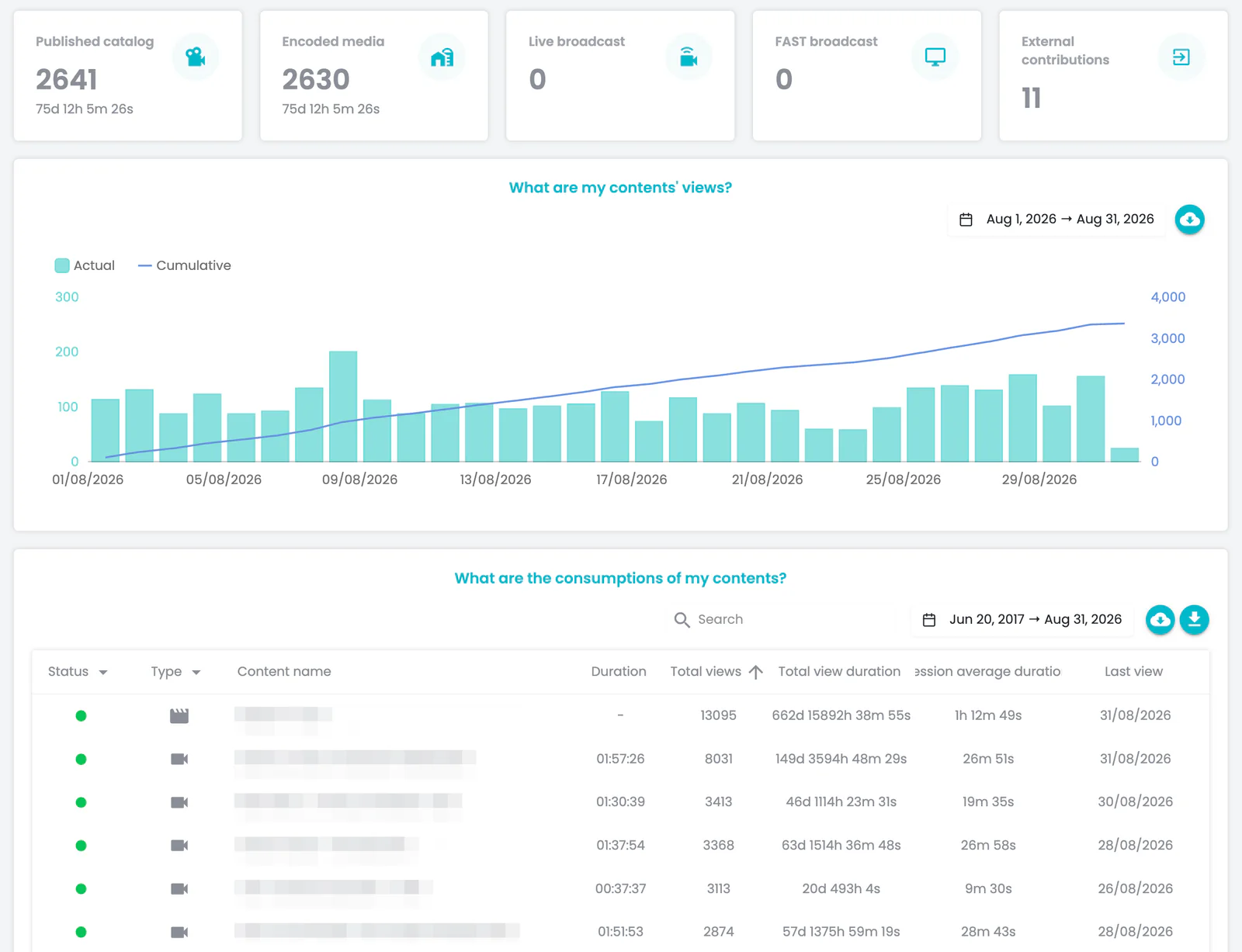
Task: Click the tallest bar near 09/08/2026
Action: coord(343,407)
